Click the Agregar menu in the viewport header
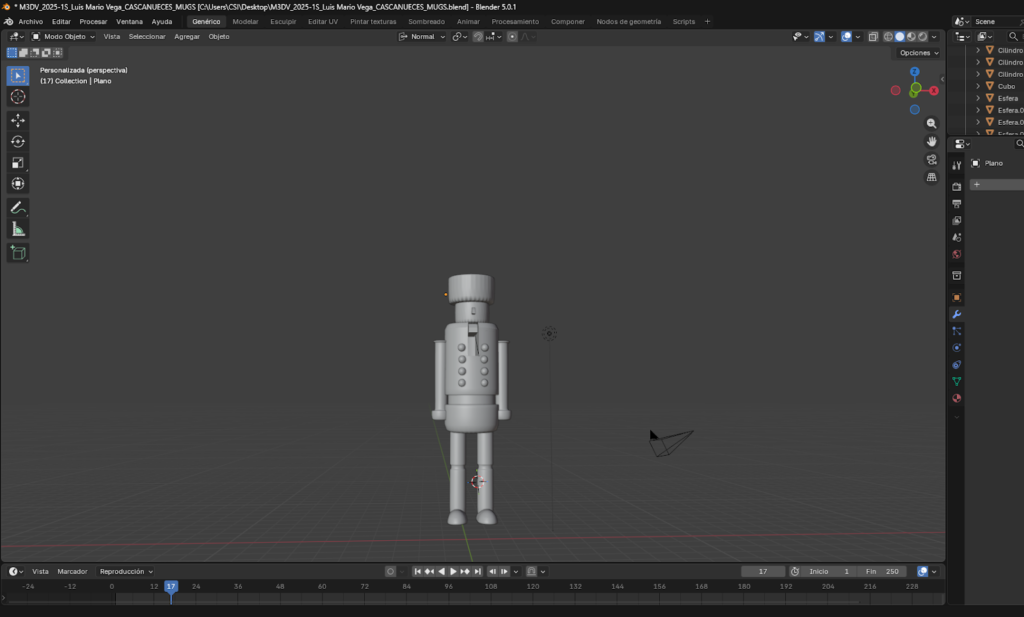Image resolution: width=1024 pixels, height=617 pixels. click(187, 37)
